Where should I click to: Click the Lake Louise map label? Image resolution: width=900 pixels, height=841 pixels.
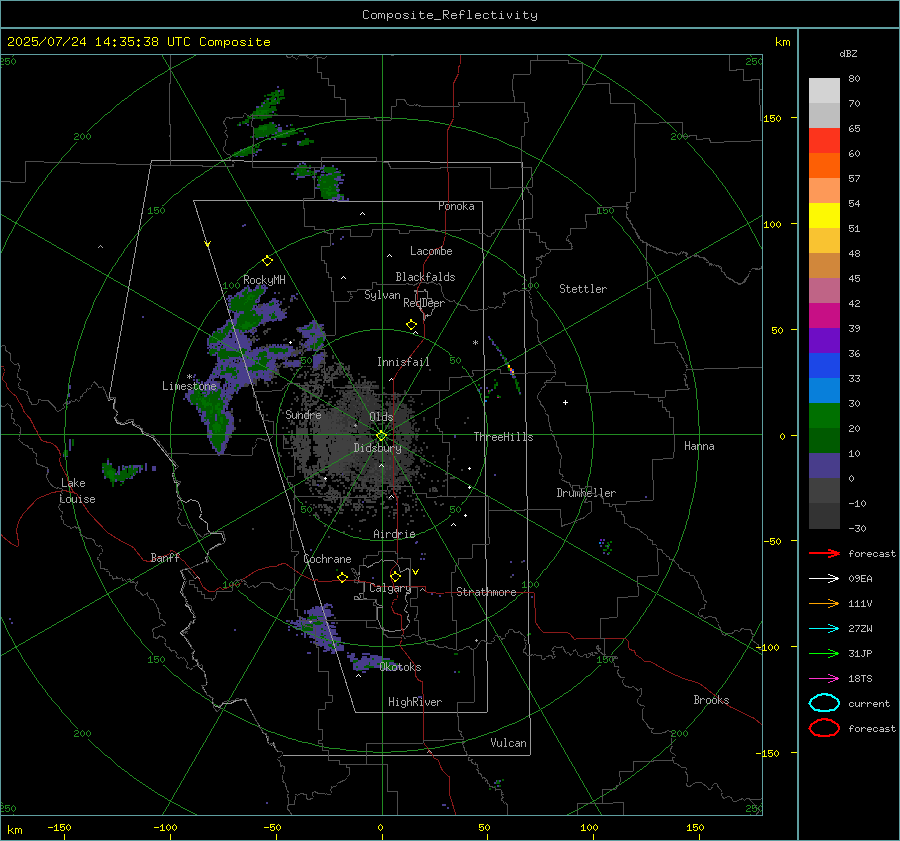[77, 491]
